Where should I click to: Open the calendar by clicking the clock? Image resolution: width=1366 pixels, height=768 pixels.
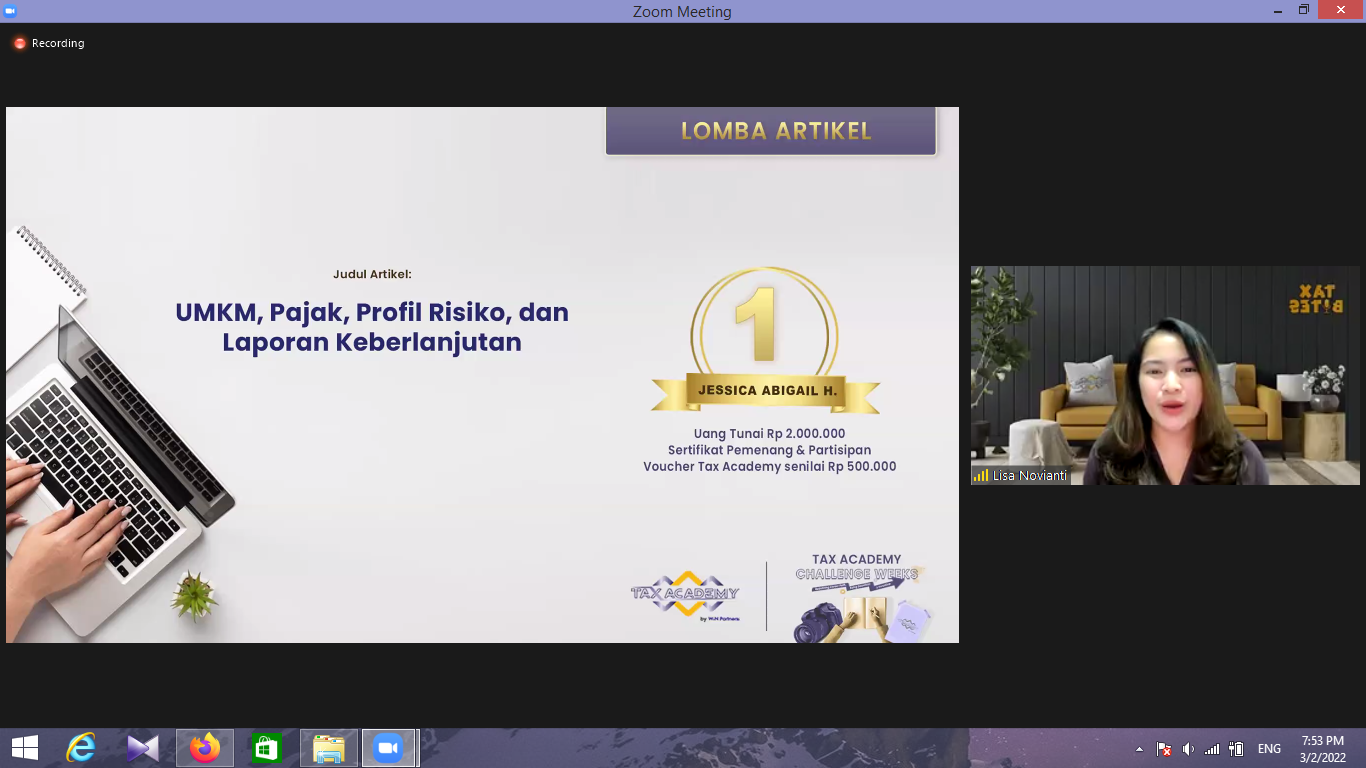pyautogui.click(x=1320, y=748)
